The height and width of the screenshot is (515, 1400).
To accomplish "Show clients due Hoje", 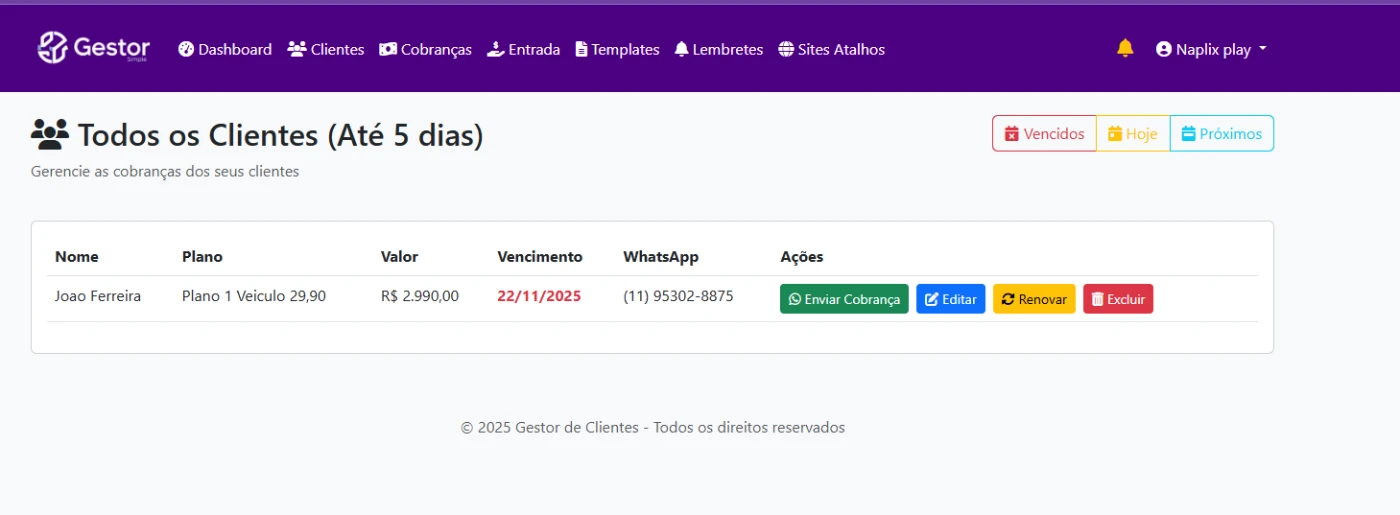I will point(1133,133).
